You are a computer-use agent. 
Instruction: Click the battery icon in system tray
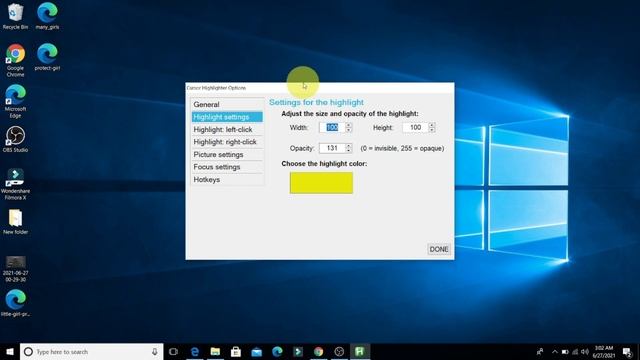click(565, 351)
